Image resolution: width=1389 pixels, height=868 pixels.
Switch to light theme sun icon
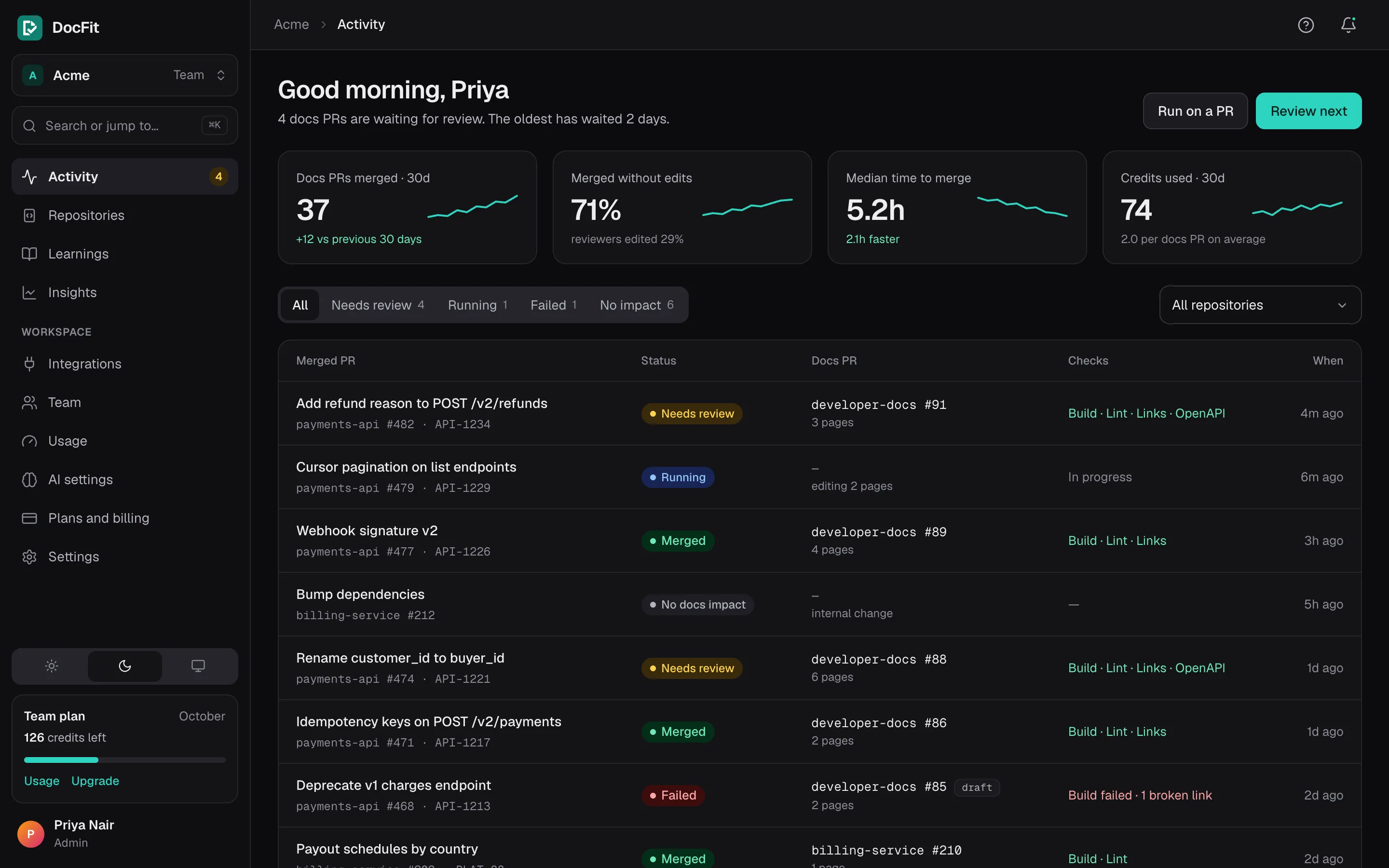[x=52, y=666]
